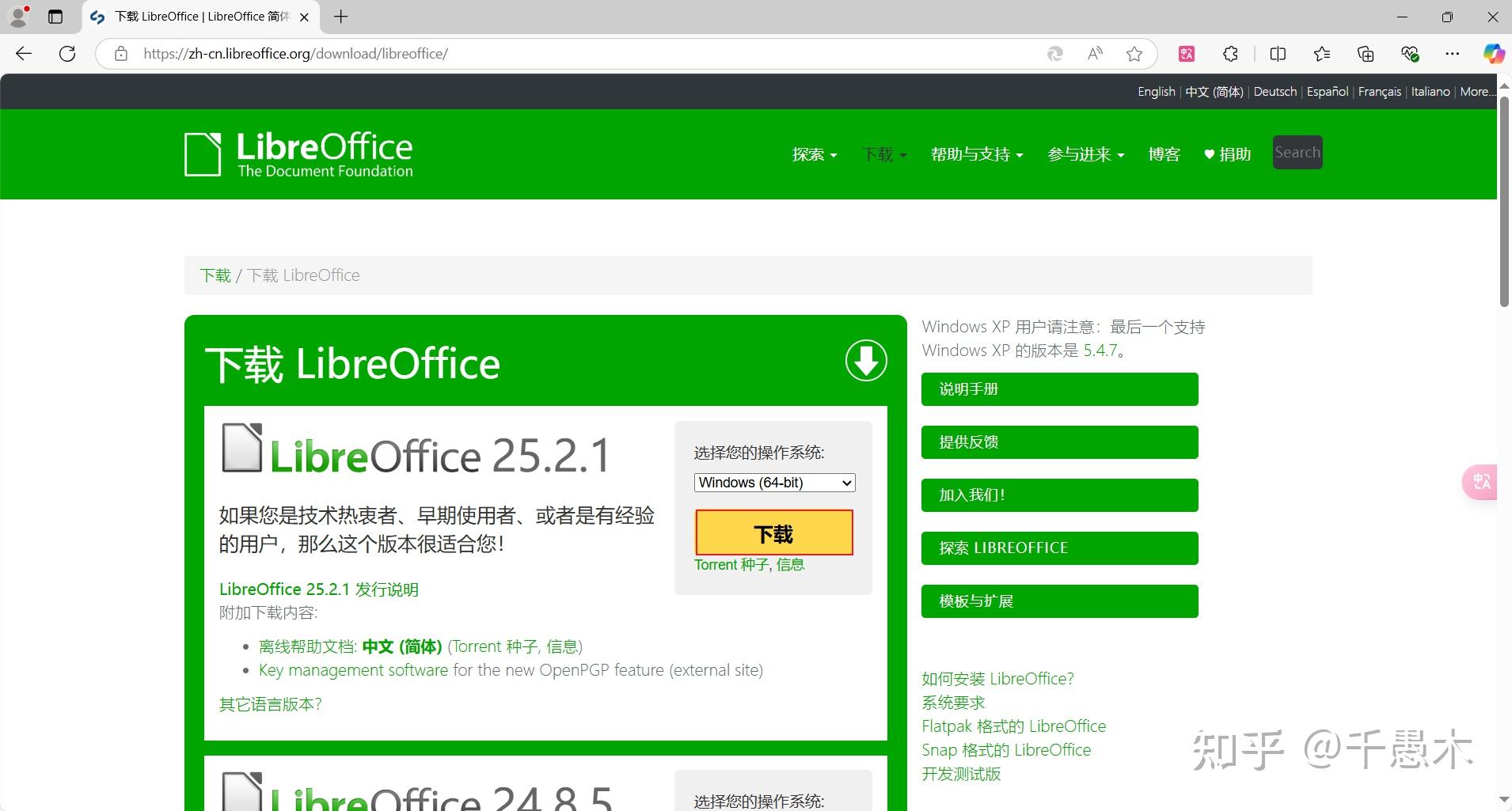This screenshot has width=1512, height=811.
Task: Open the Windows (64-bit) operating system dropdown
Action: pyautogui.click(x=773, y=483)
